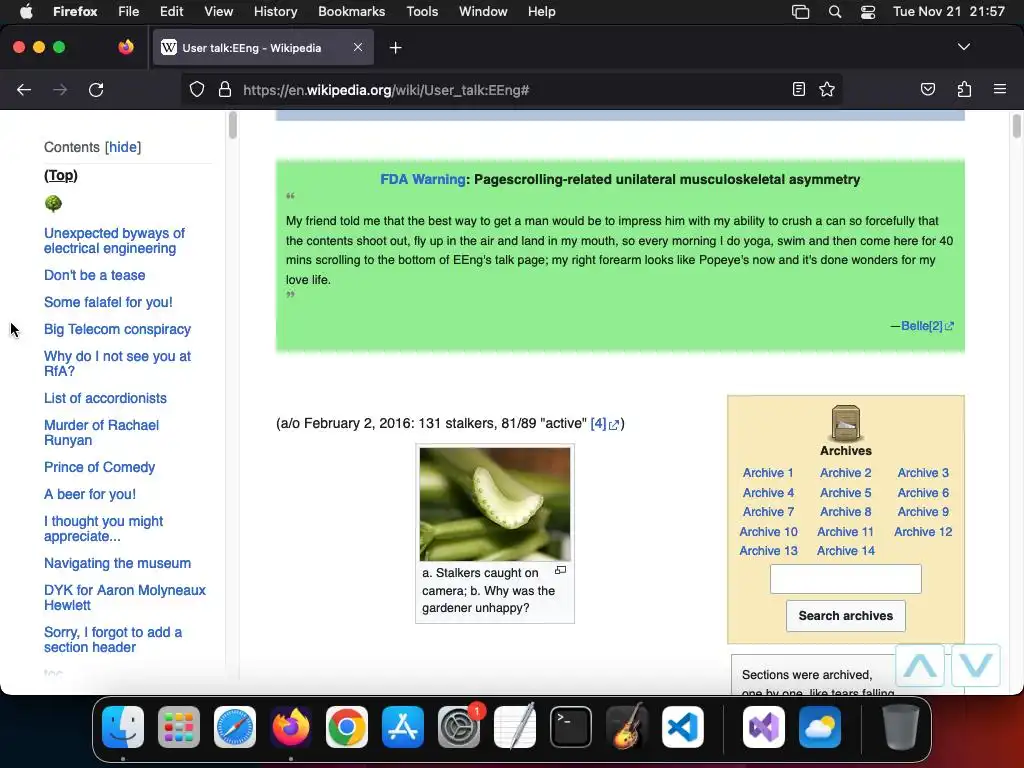
Task: Open Archive 14 link
Action: coord(846,551)
